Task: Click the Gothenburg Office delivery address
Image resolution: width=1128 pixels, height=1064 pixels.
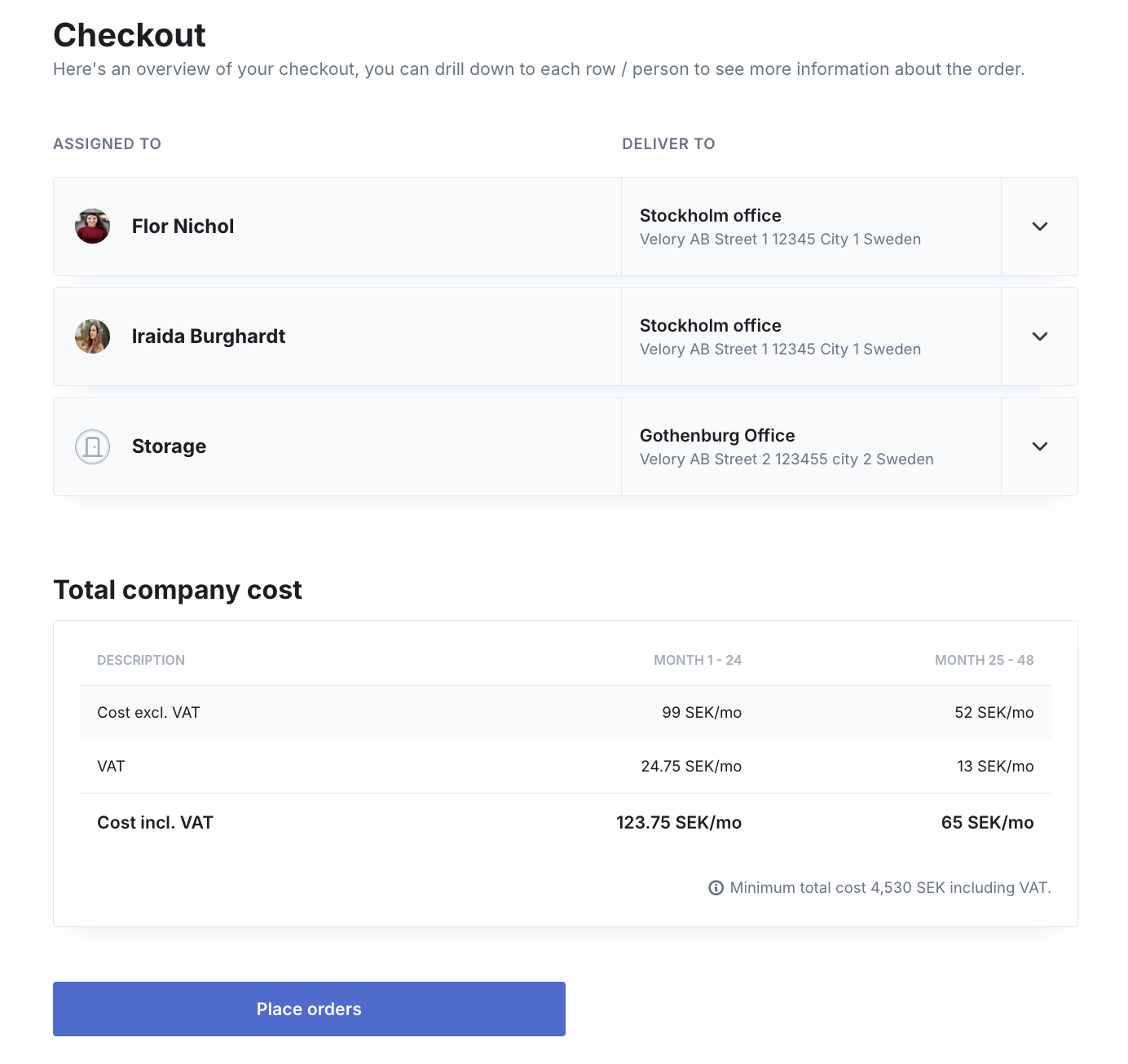Action: click(x=787, y=447)
